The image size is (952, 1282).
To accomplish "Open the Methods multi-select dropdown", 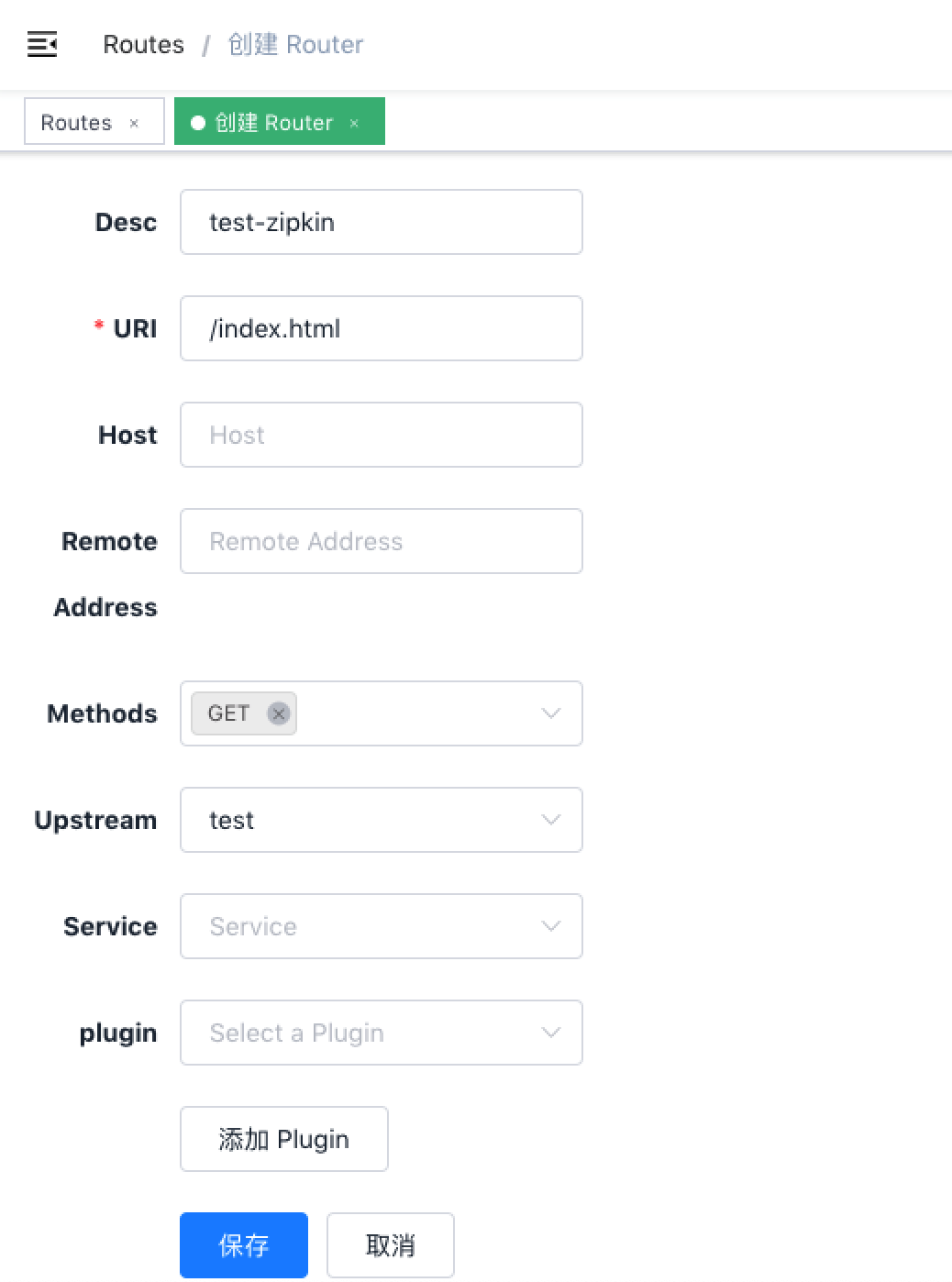I will point(413,713).
